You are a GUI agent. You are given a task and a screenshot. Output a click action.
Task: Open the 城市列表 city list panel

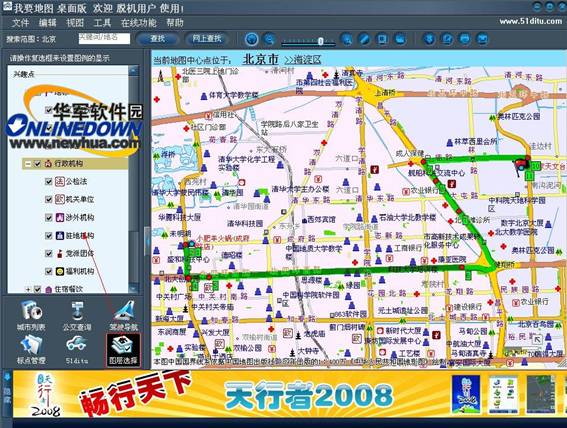click(x=31, y=315)
